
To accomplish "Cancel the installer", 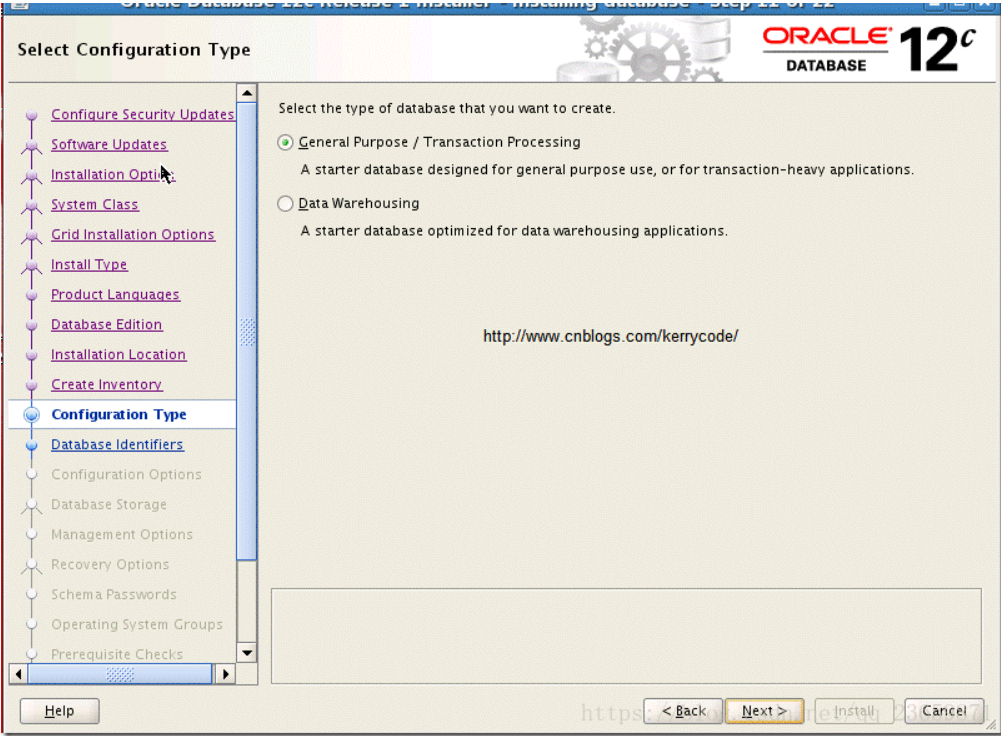I will point(944,710).
